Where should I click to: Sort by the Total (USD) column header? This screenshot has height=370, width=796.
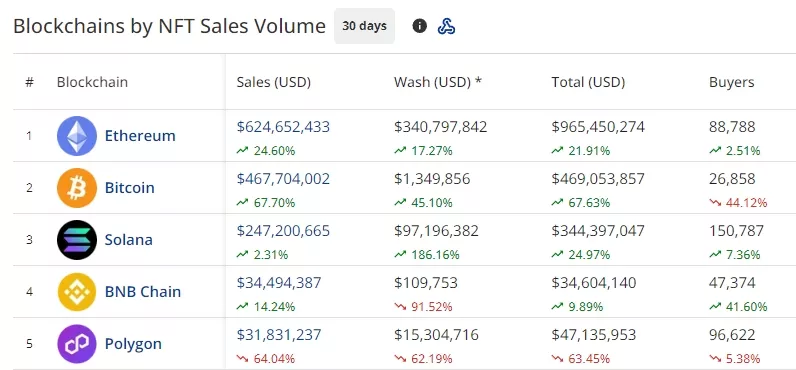pyautogui.click(x=588, y=82)
